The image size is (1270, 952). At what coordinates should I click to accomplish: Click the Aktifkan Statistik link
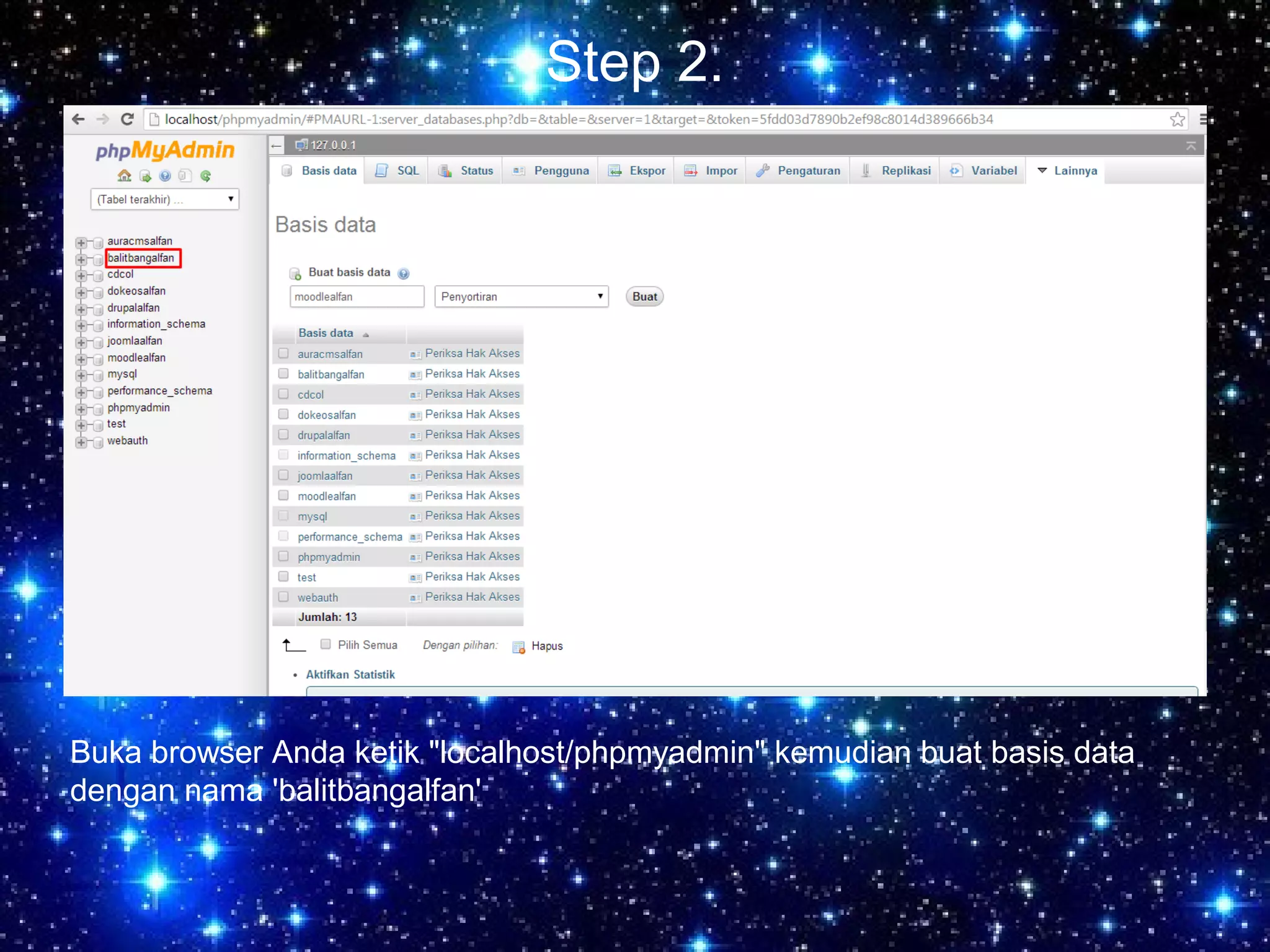350,674
